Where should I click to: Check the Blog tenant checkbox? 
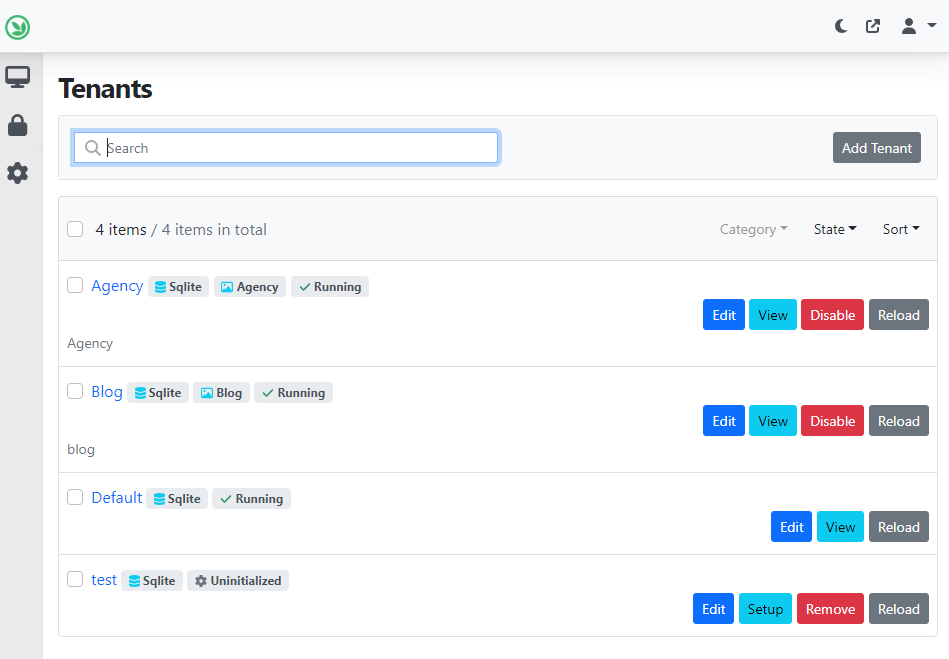coord(75,391)
